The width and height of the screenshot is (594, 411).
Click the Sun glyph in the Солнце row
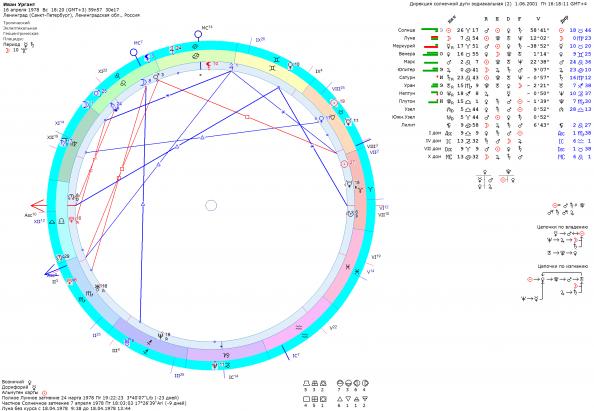449,30
